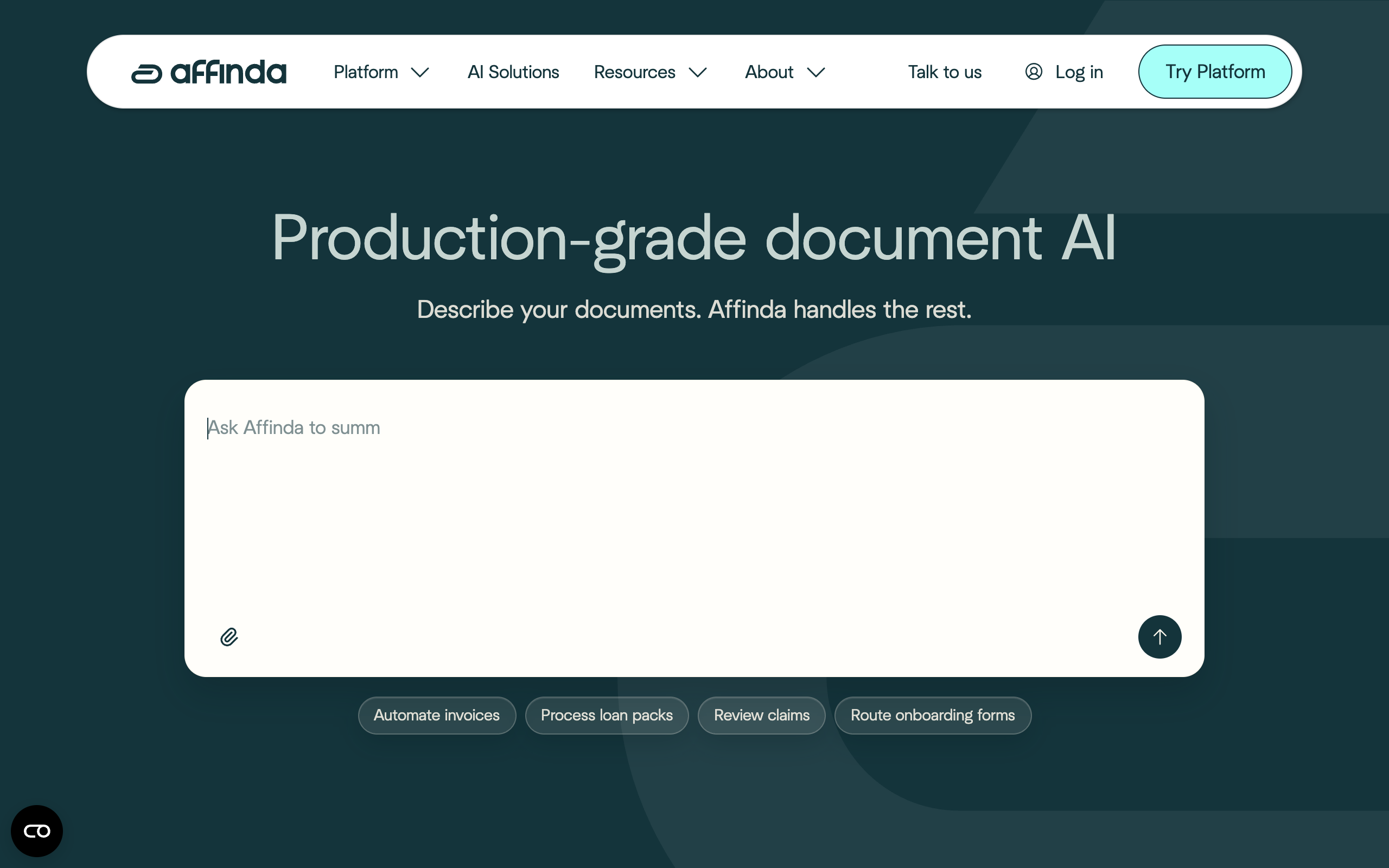Submit prompt with the up arrow button

click(1159, 637)
